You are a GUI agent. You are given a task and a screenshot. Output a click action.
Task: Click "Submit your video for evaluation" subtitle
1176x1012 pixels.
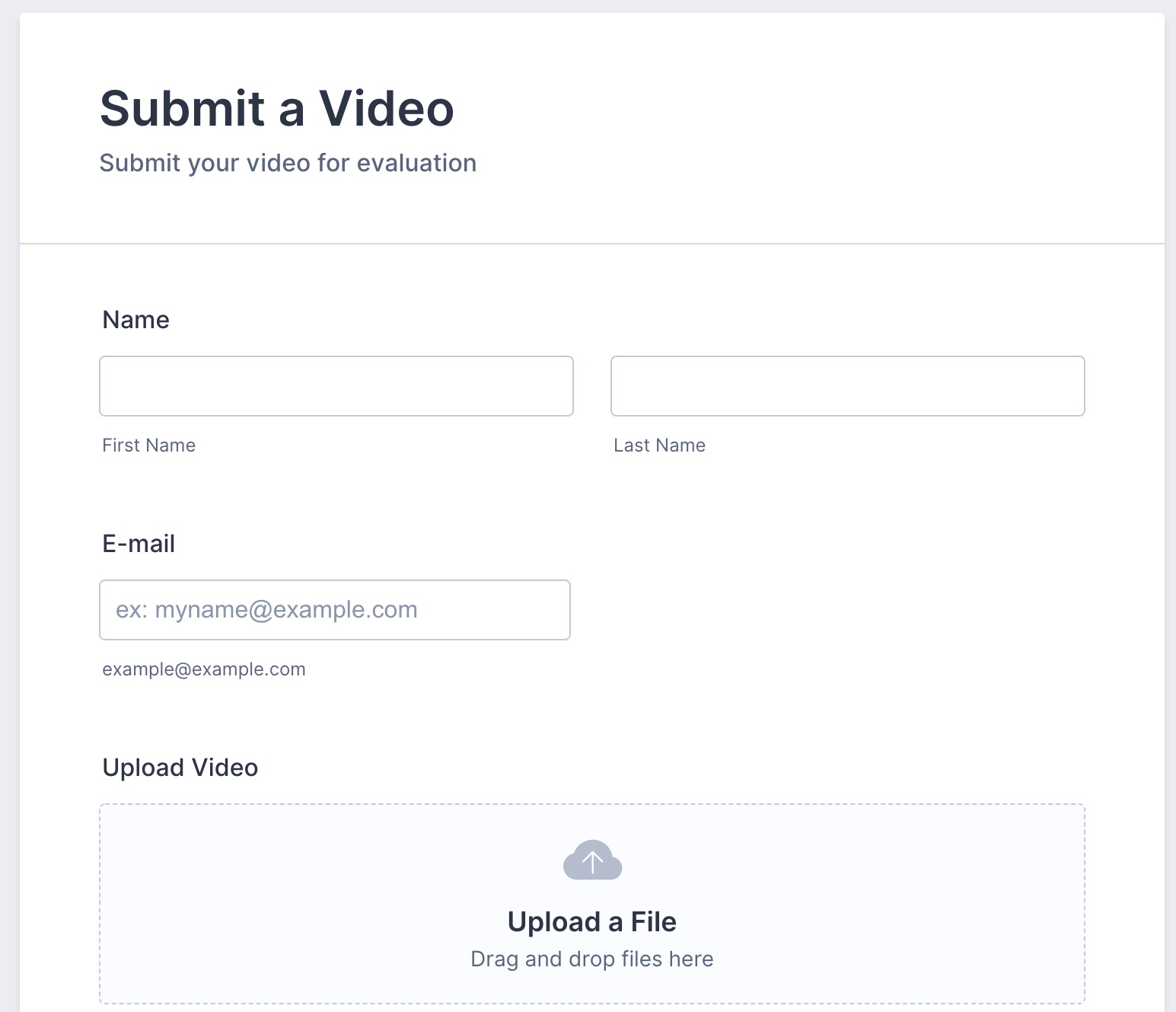pos(288,163)
